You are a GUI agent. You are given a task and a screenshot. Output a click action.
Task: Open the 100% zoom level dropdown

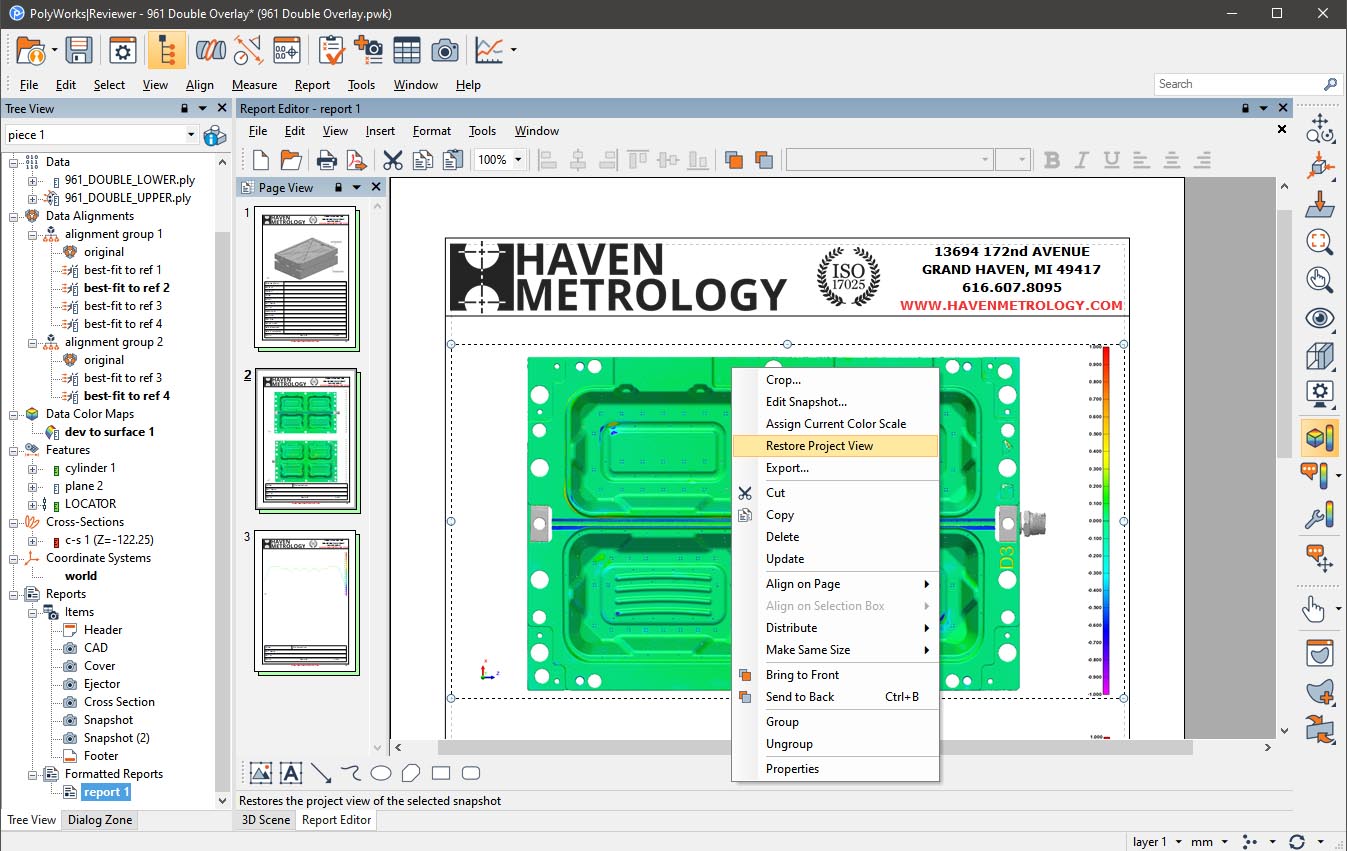point(501,160)
